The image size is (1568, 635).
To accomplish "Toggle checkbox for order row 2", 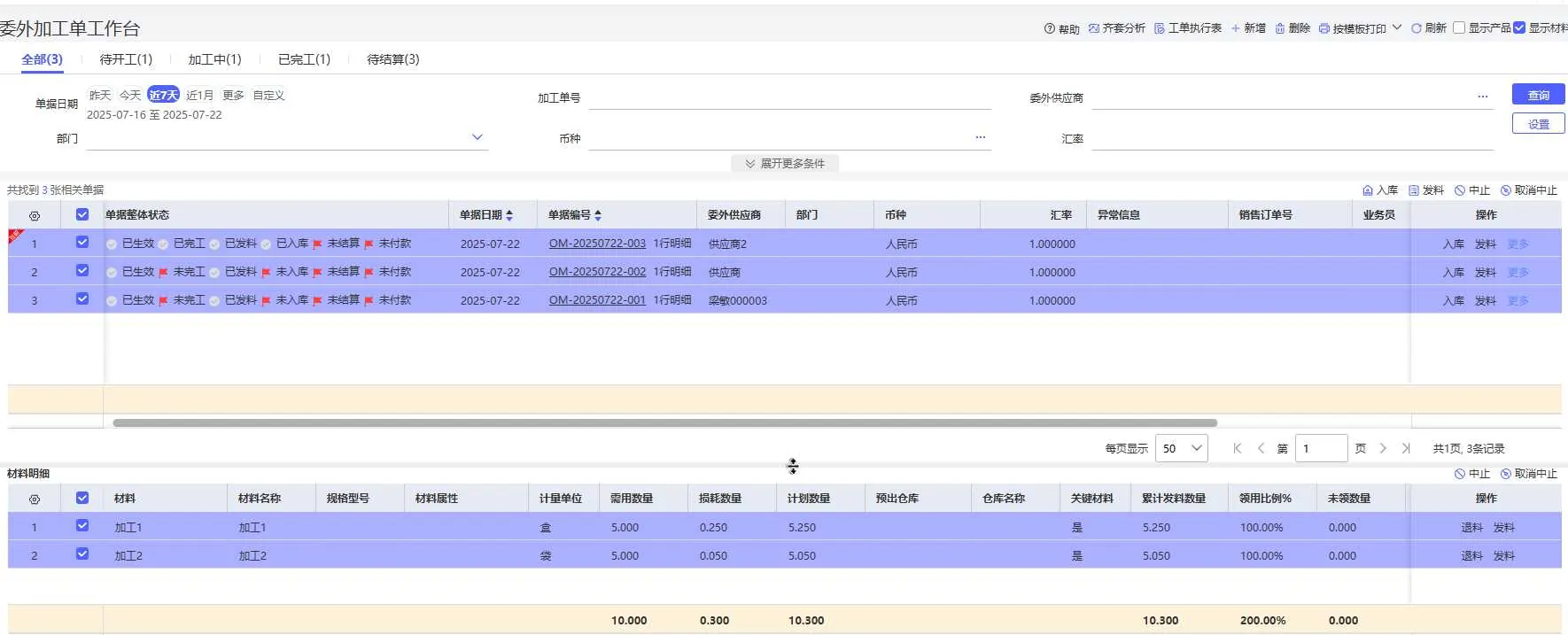I will 82,271.
